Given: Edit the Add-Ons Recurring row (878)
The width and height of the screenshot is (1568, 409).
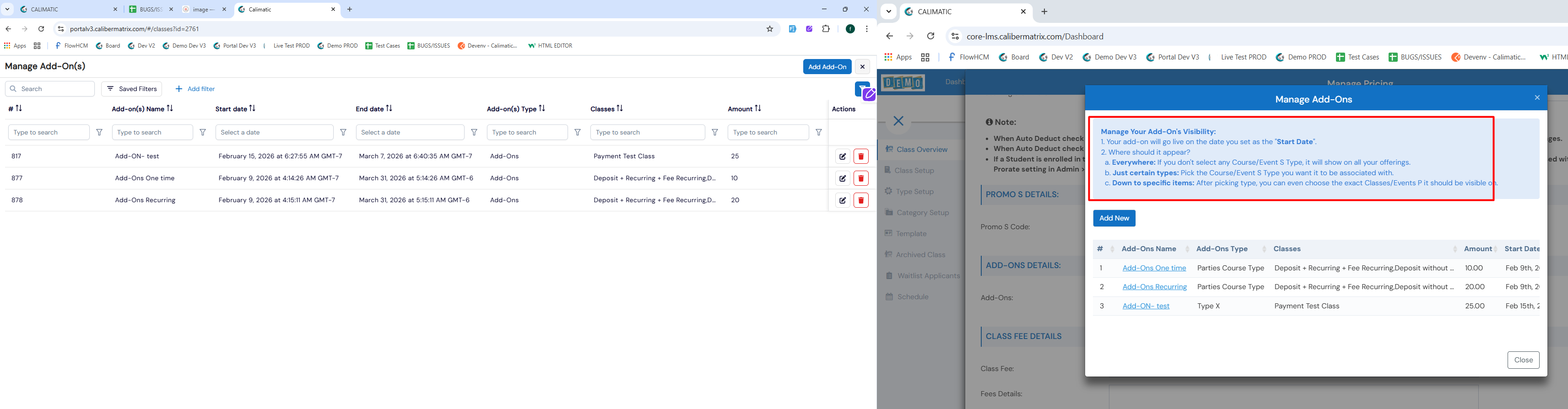Looking at the screenshot, I should tap(843, 200).
